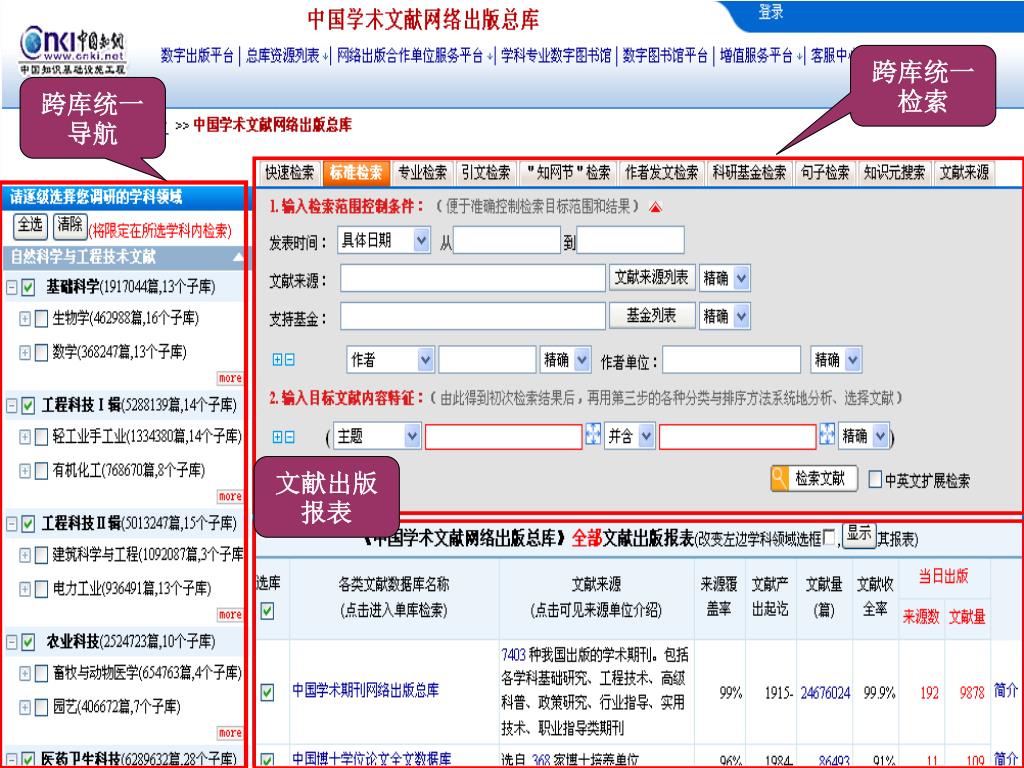The image size is (1024, 768).
Task: Click the minus icon in the 主题 row
Action: 290,437
